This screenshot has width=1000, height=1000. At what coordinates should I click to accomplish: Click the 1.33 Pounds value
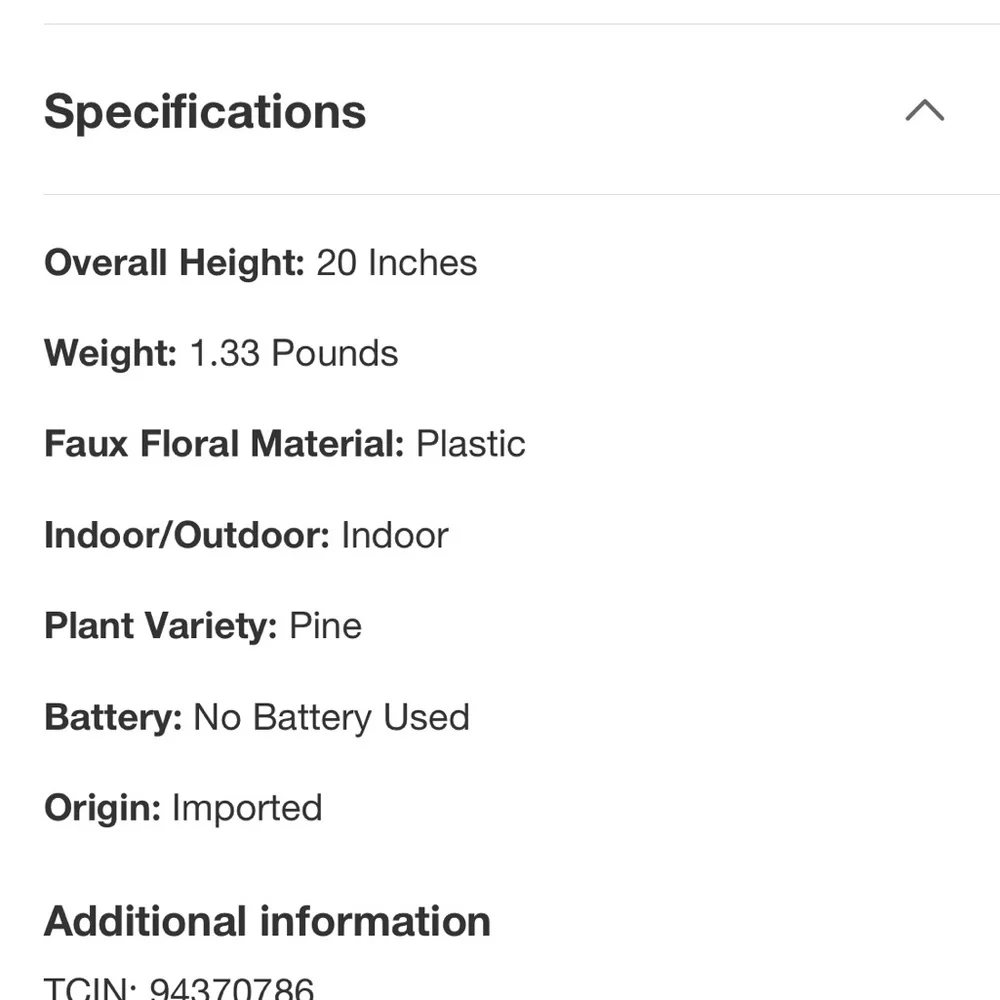click(x=293, y=353)
